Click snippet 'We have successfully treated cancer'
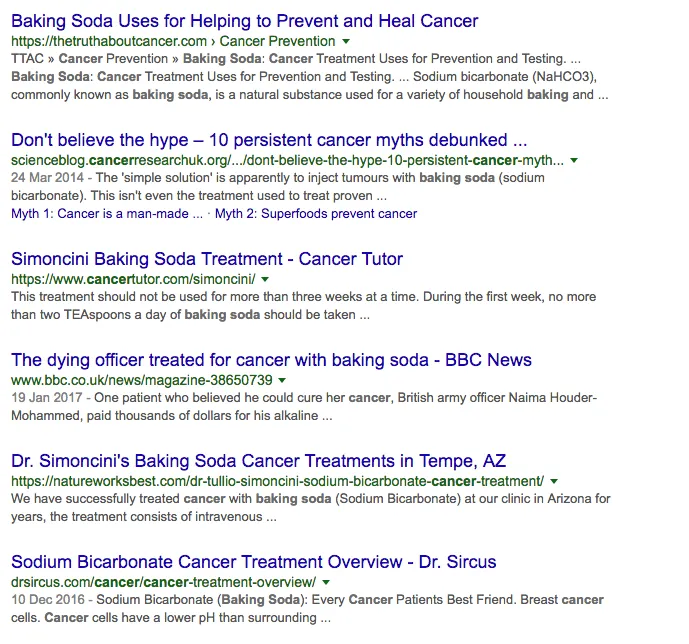 click(x=311, y=499)
